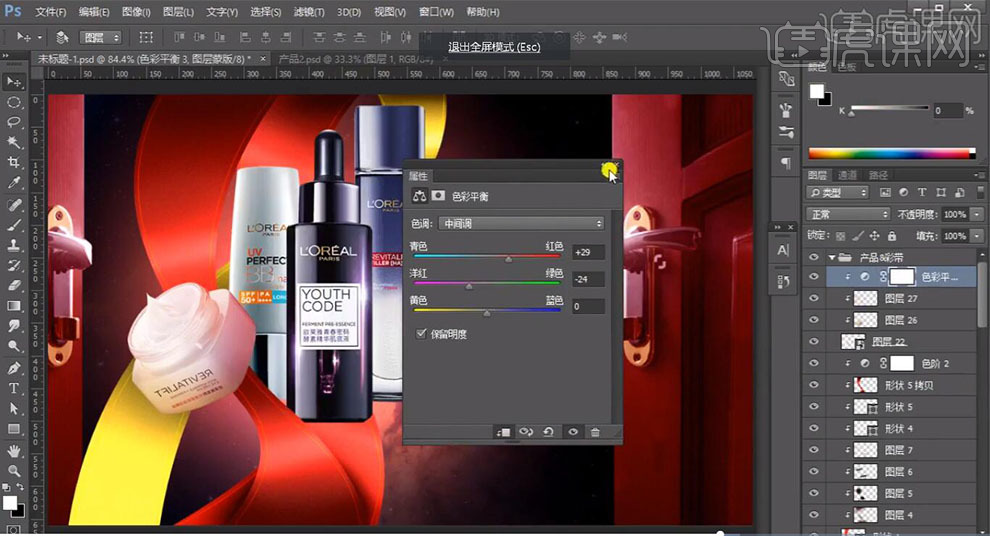Open the 不透明度 opacity dropdown arrow

[x=977, y=214]
